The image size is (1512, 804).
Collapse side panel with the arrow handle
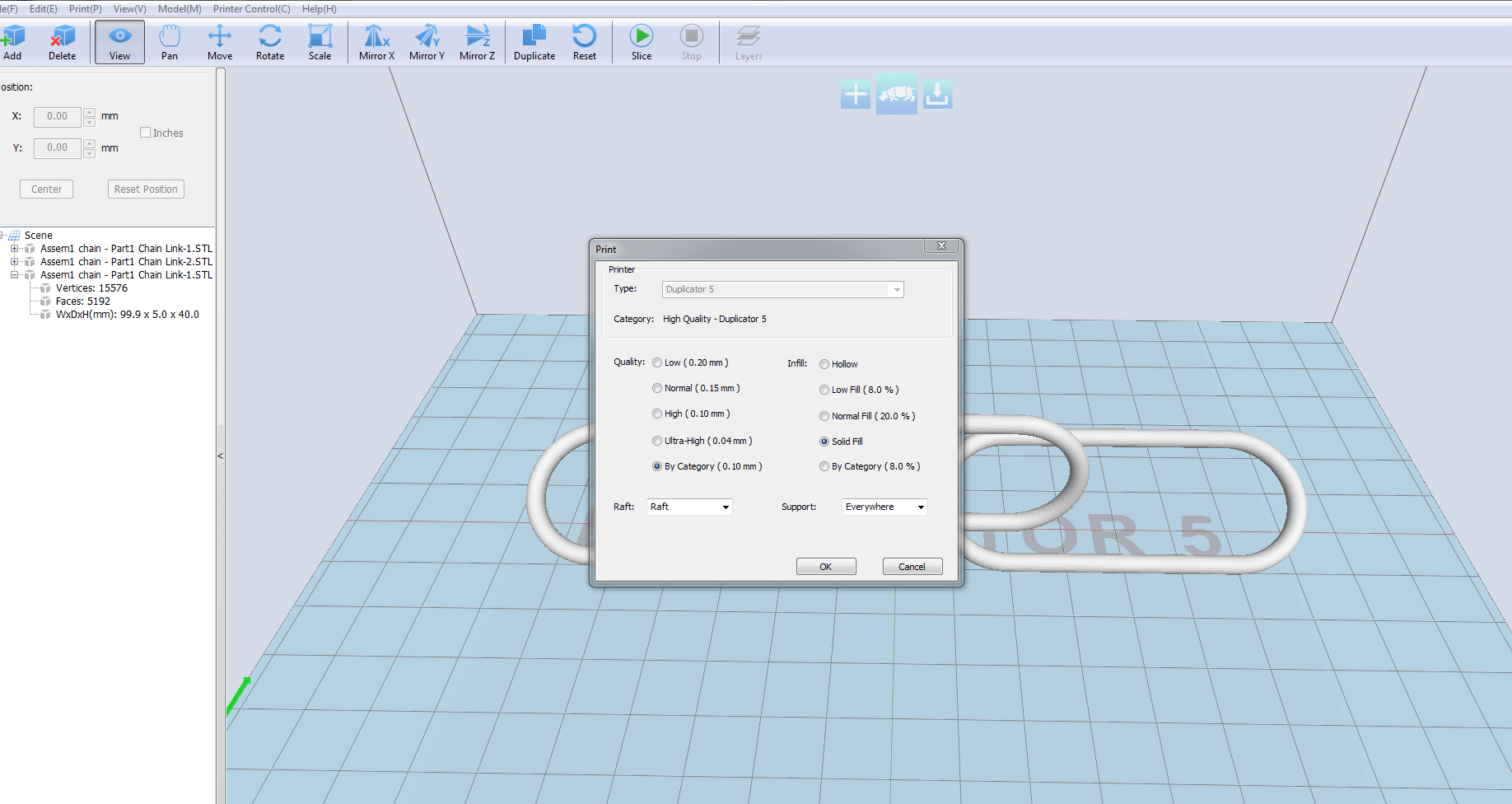(x=220, y=456)
